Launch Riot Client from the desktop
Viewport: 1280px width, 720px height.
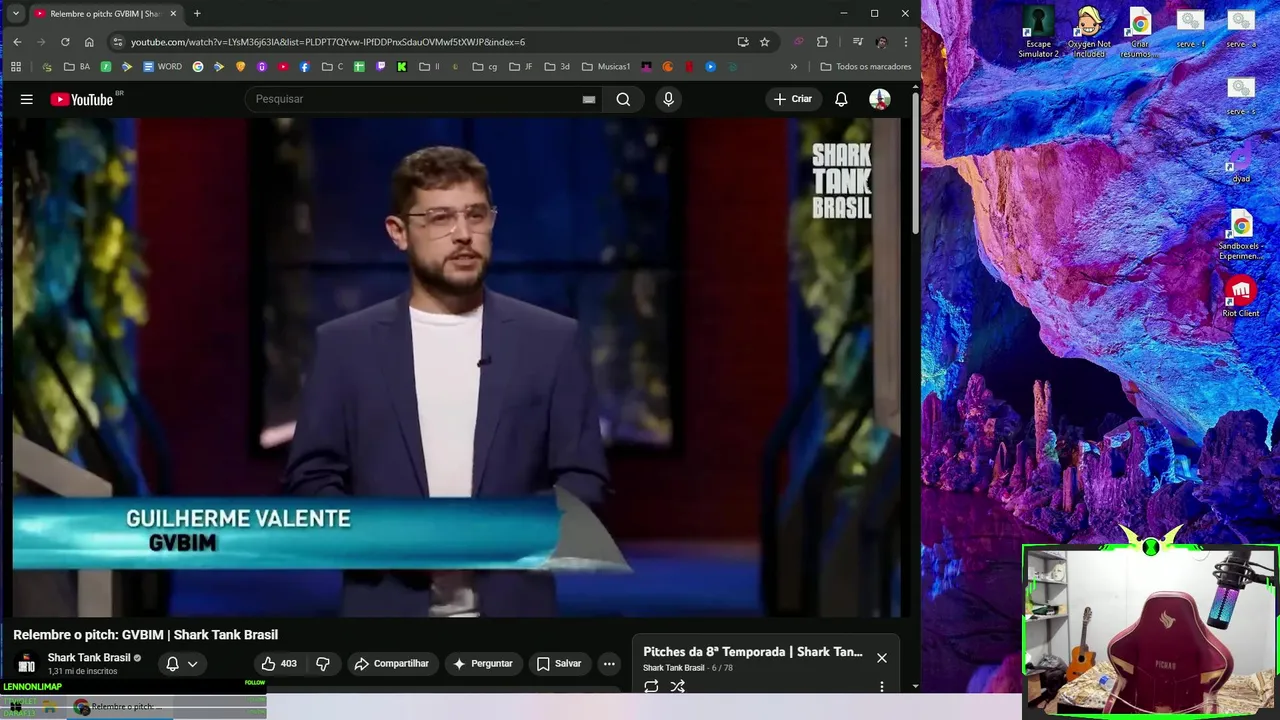(1241, 298)
